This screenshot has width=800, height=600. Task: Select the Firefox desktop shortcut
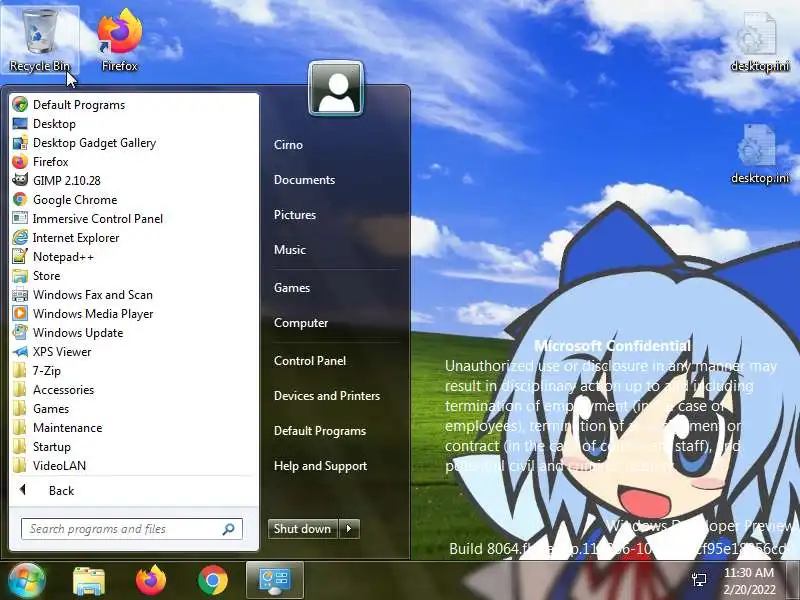point(119,40)
